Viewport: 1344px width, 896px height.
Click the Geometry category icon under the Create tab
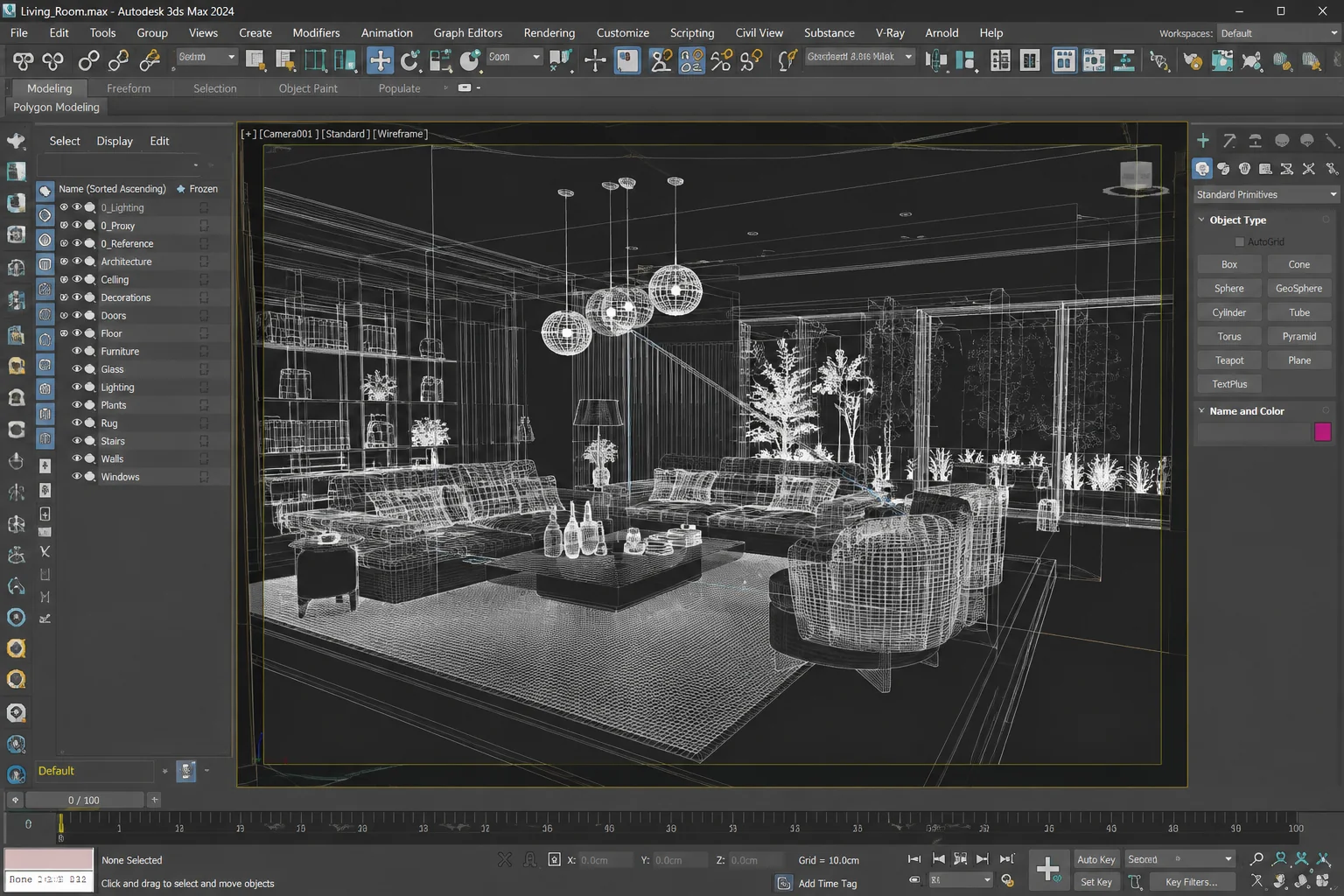click(1202, 168)
